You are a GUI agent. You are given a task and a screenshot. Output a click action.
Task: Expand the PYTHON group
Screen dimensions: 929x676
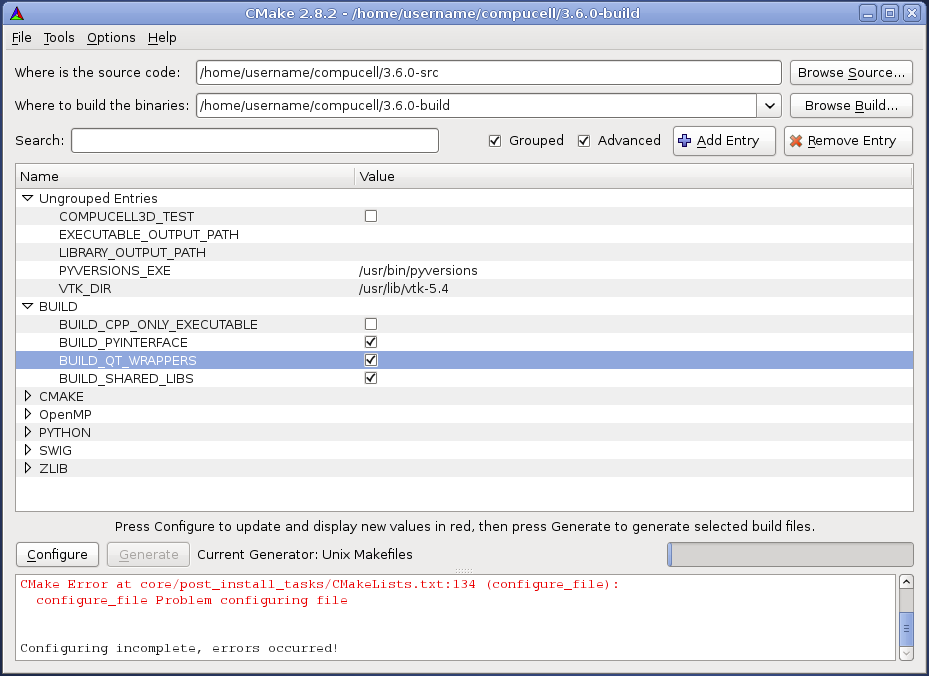pyautogui.click(x=28, y=432)
